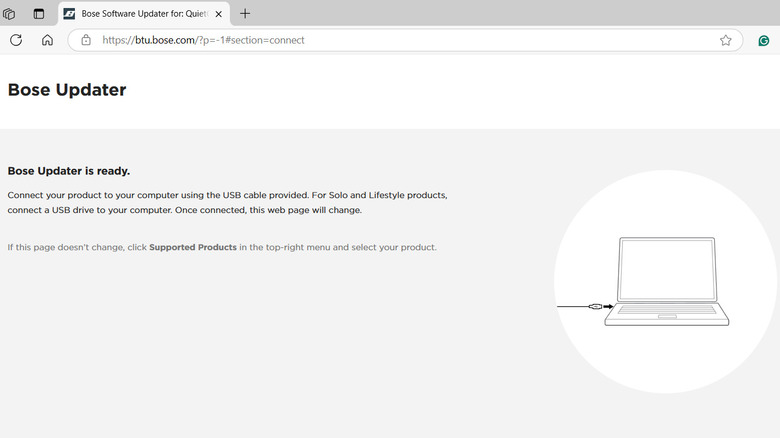Open the browser Workspaces icon
The width and height of the screenshot is (780, 438).
[x=9, y=14]
